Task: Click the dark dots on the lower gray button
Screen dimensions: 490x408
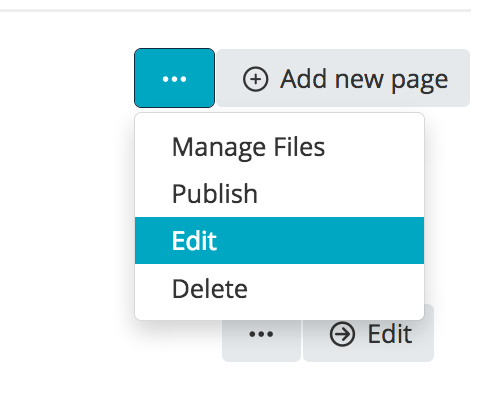Action: pyautogui.click(x=261, y=334)
